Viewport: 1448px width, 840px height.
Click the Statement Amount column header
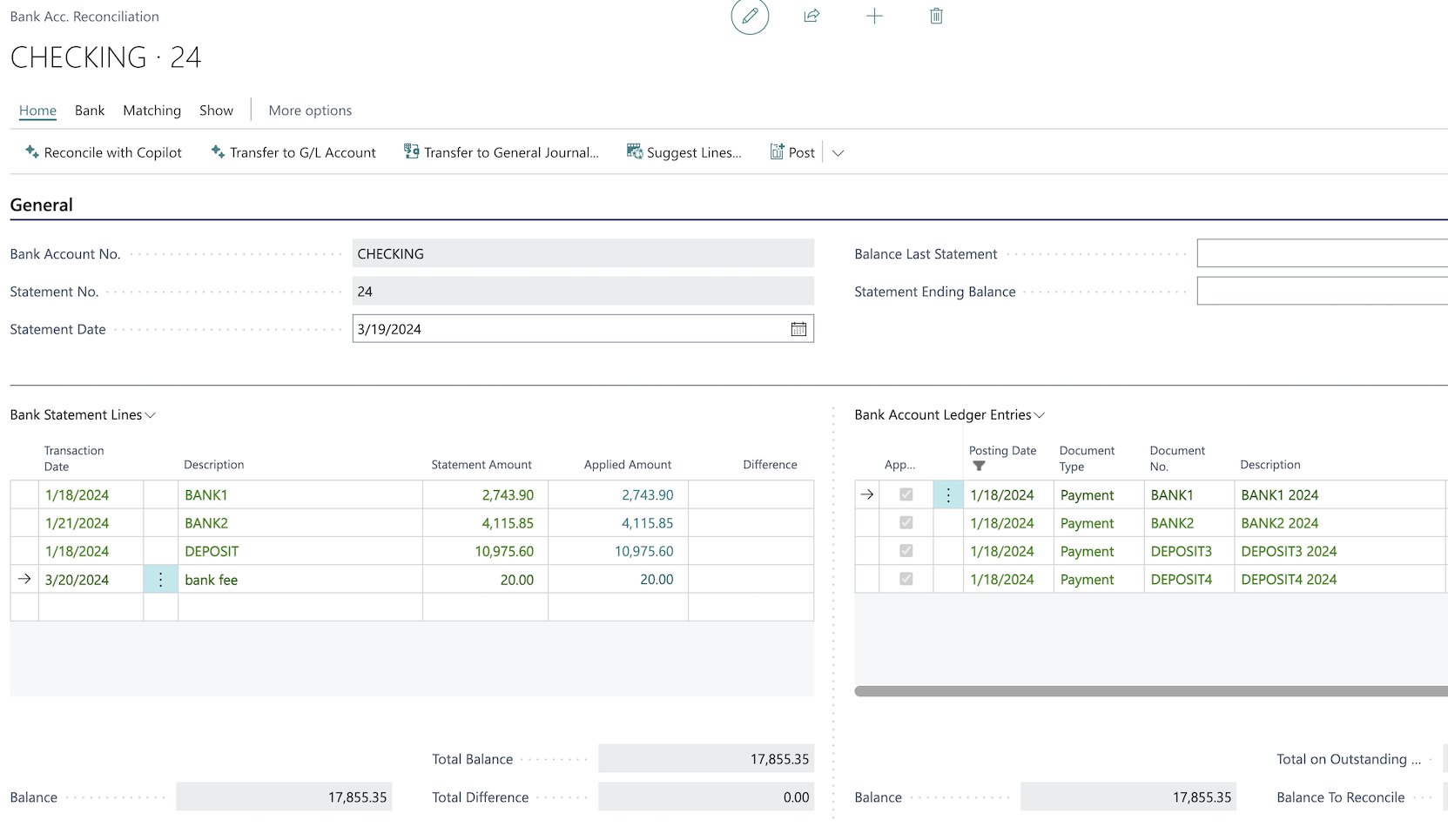[482, 465]
